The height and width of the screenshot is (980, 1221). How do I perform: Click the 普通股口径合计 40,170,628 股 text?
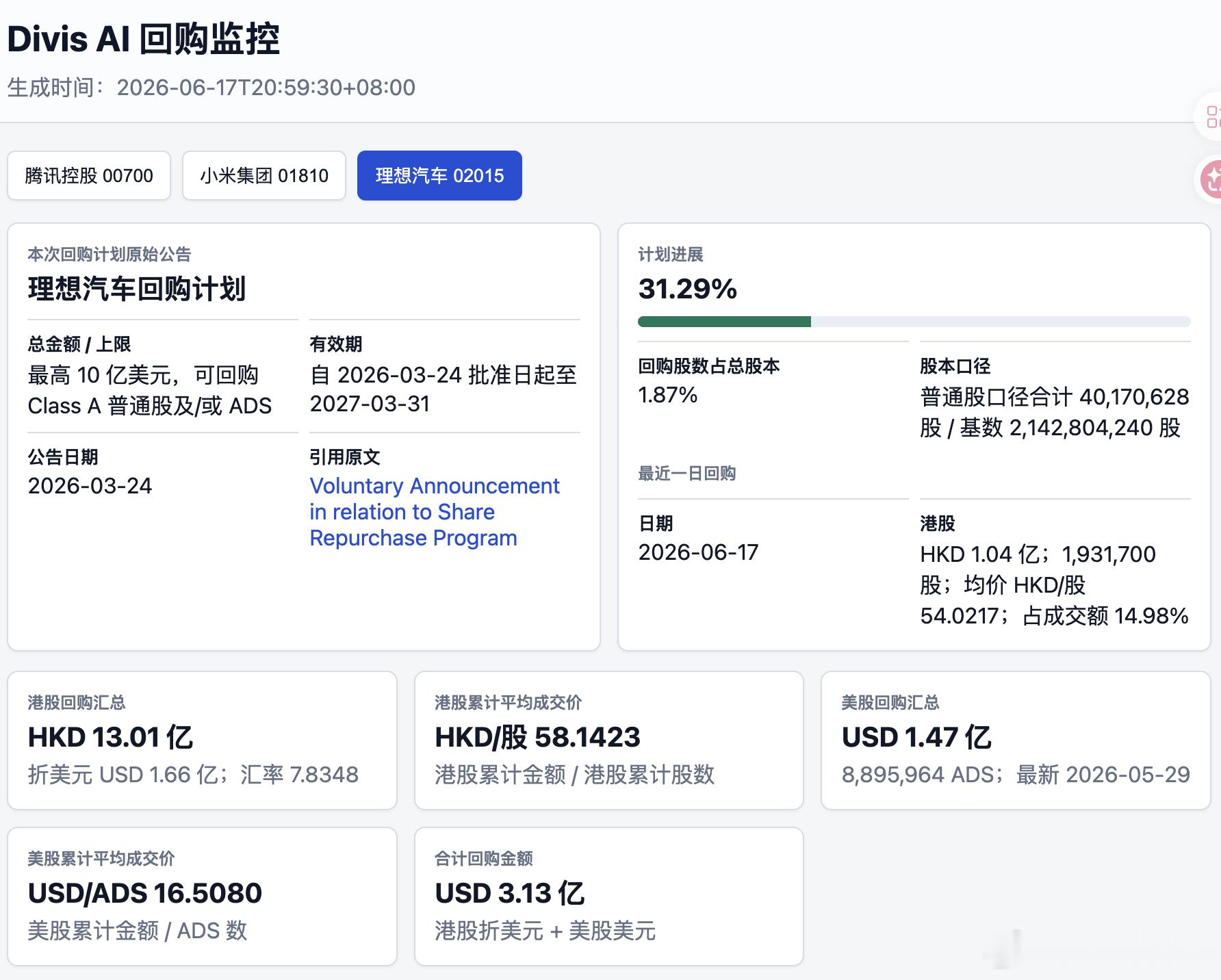[1055, 412]
